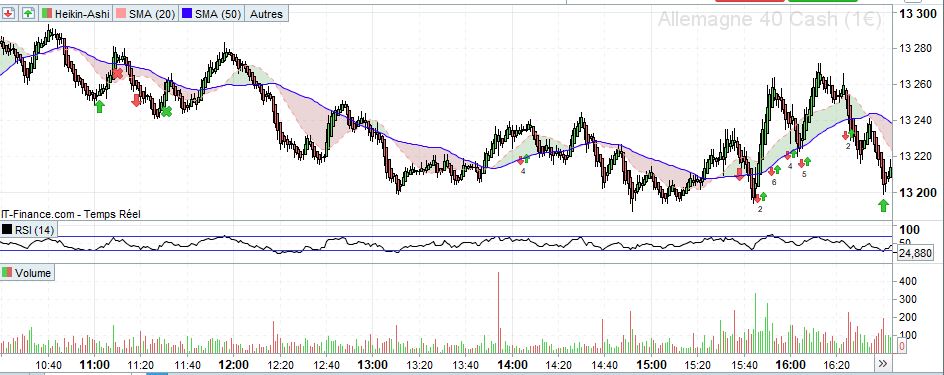Click the 12:00 time axis label

[x=234, y=365]
